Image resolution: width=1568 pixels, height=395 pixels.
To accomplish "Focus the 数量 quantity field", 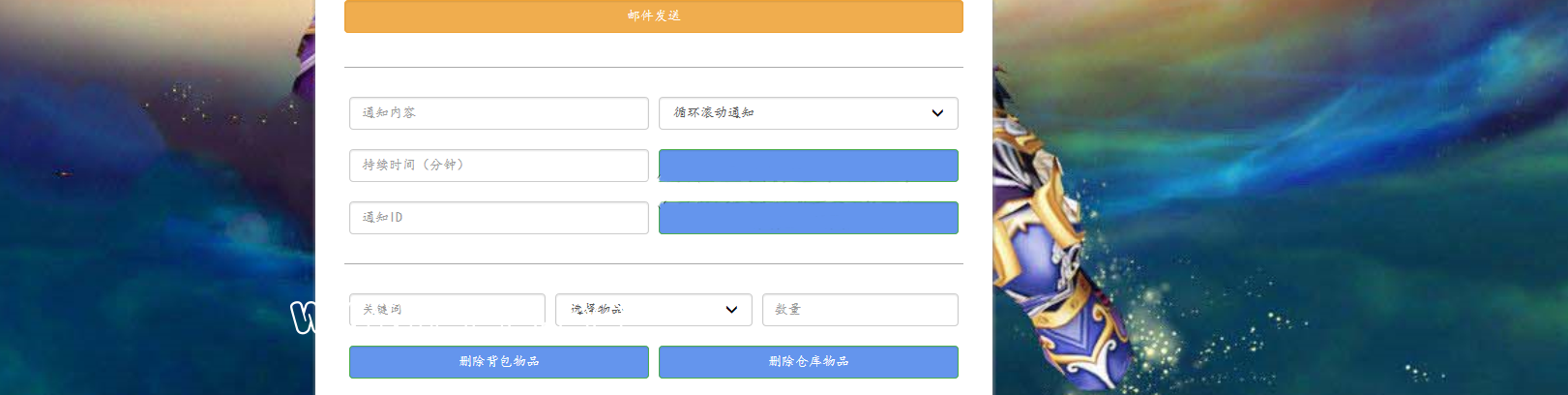I will [x=860, y=310].
